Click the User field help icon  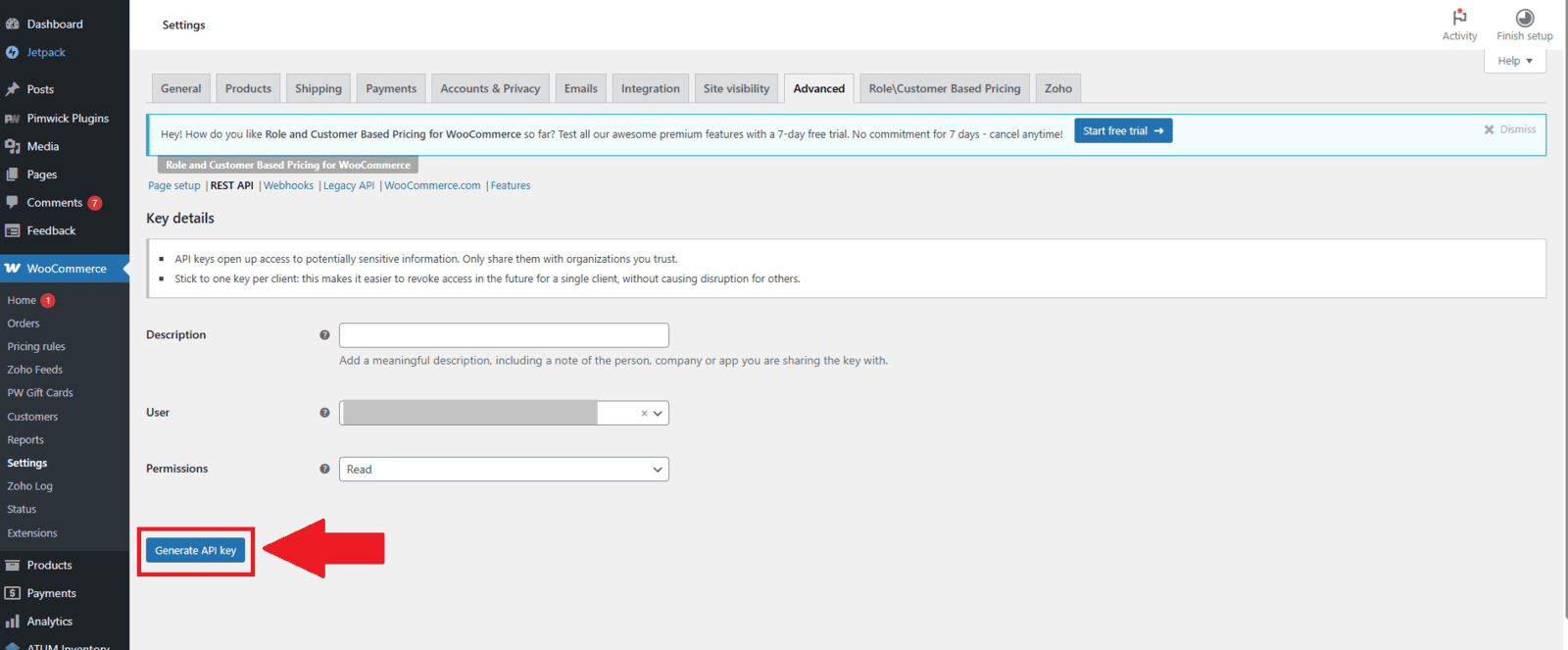[x=324, y=413]
